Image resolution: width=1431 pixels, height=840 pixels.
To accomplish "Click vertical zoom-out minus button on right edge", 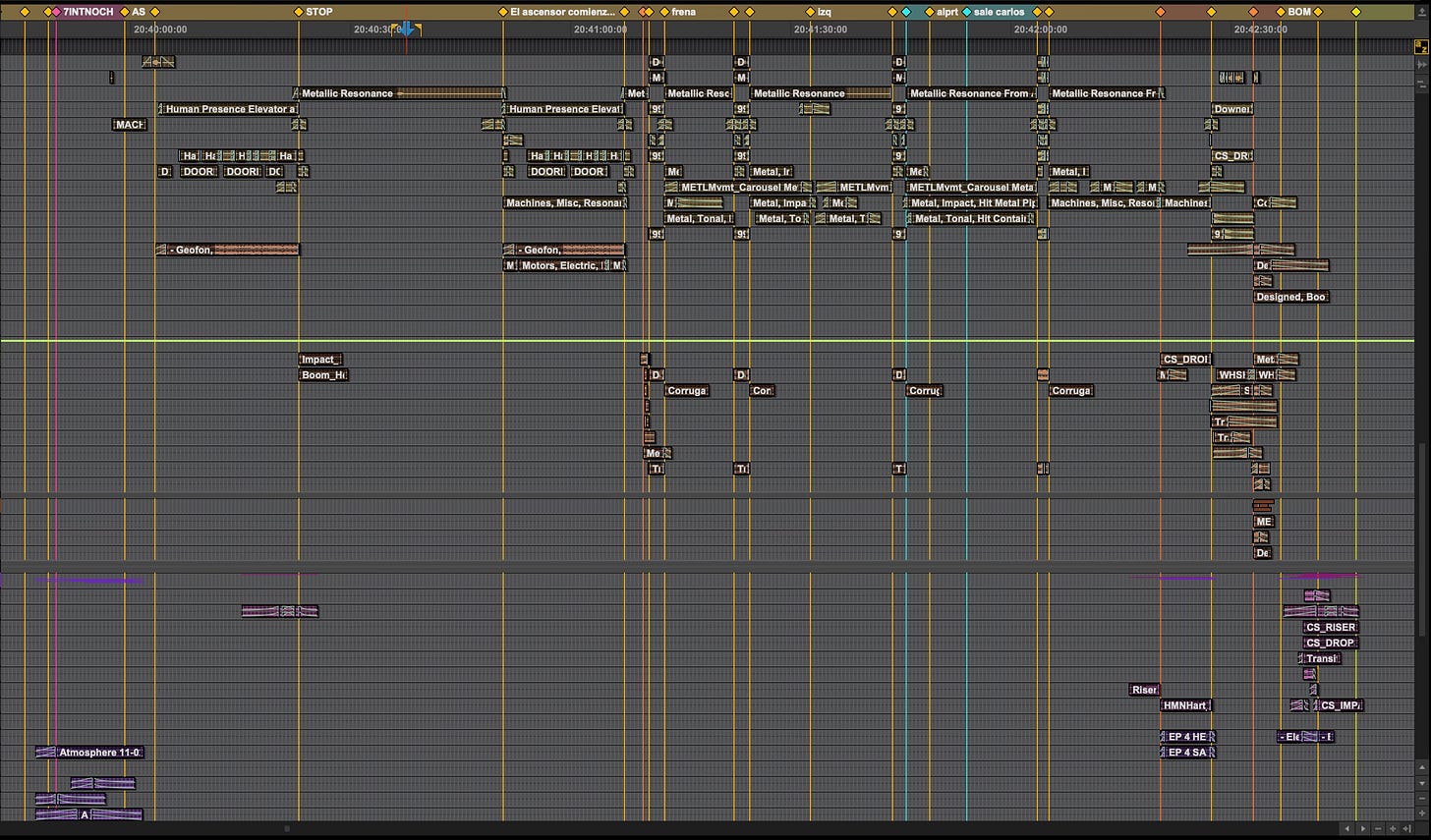I will click(1421, 799).
